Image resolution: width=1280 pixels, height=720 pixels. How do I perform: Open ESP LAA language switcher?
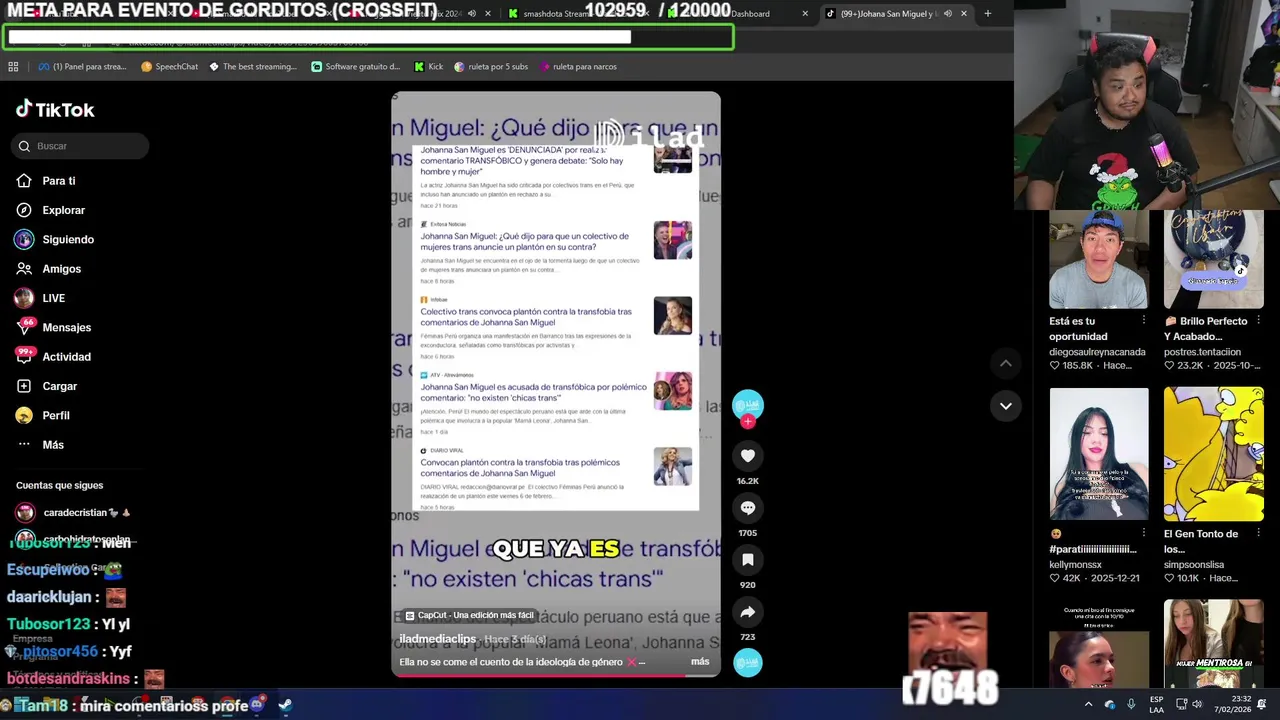click(x=1156, y=705)
